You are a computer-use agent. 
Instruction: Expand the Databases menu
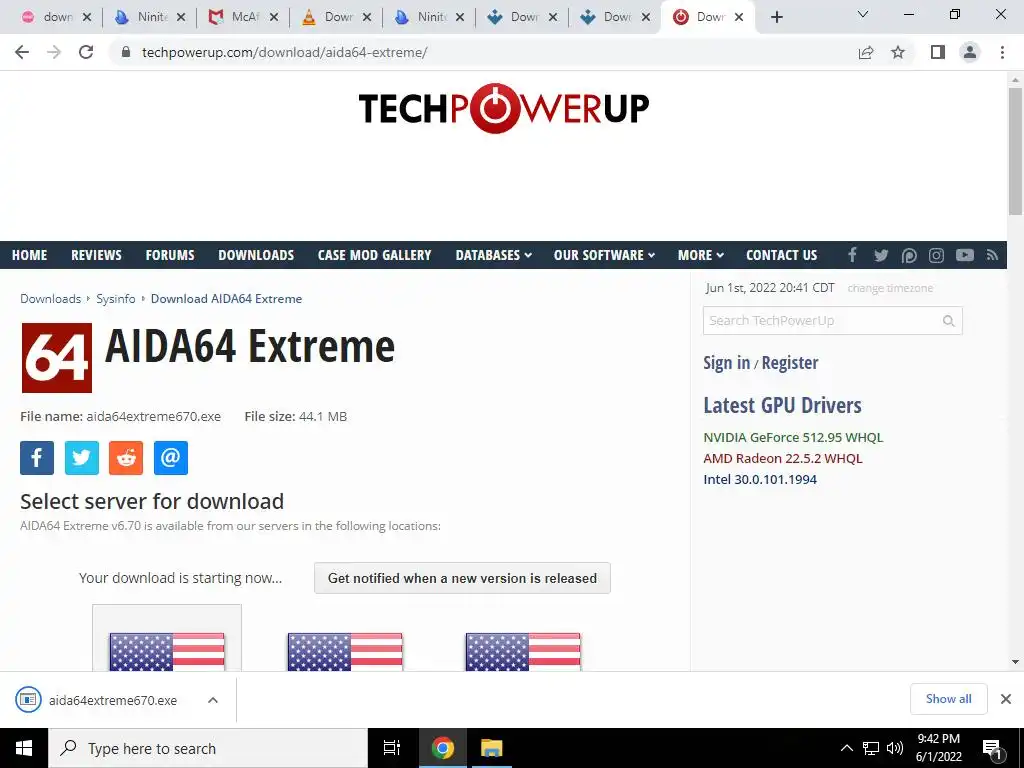coord(494,255)
